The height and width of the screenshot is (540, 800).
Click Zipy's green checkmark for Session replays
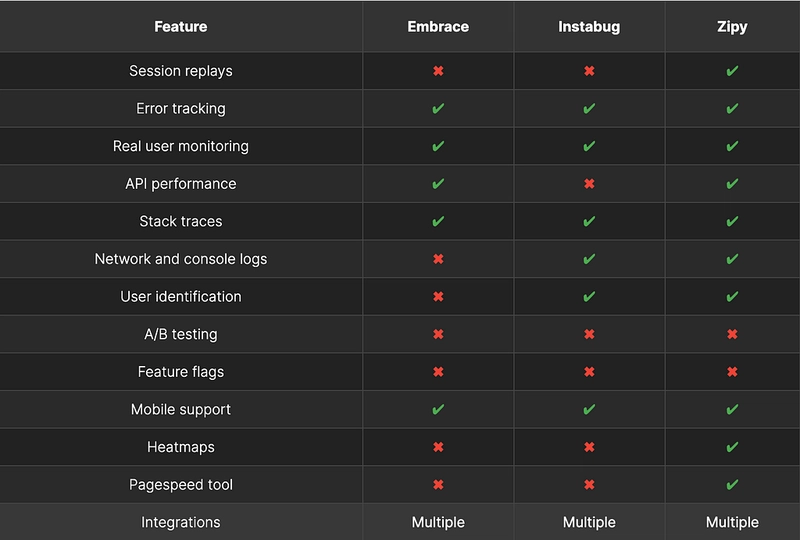[x=732, y=71]
